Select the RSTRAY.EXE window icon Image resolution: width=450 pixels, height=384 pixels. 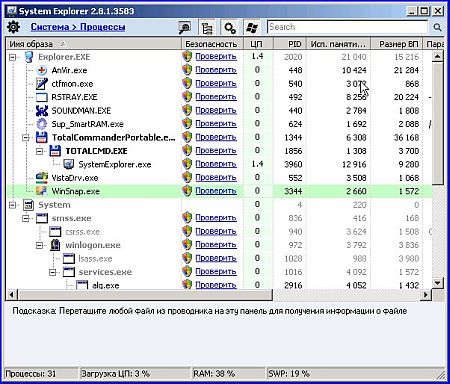pos(42,97)
